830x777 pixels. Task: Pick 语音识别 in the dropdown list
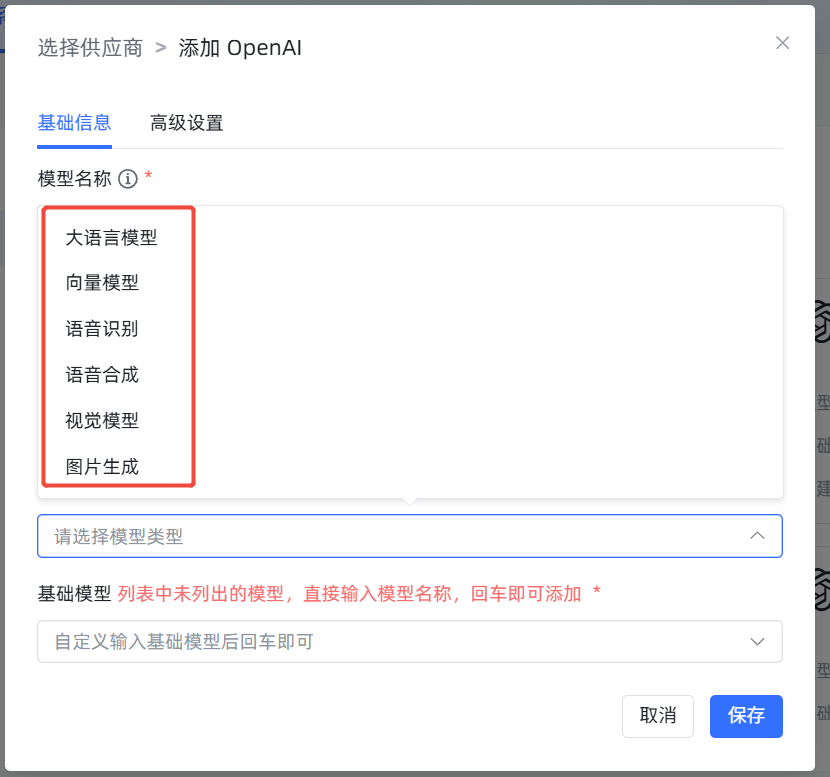(x=102, y=329)
